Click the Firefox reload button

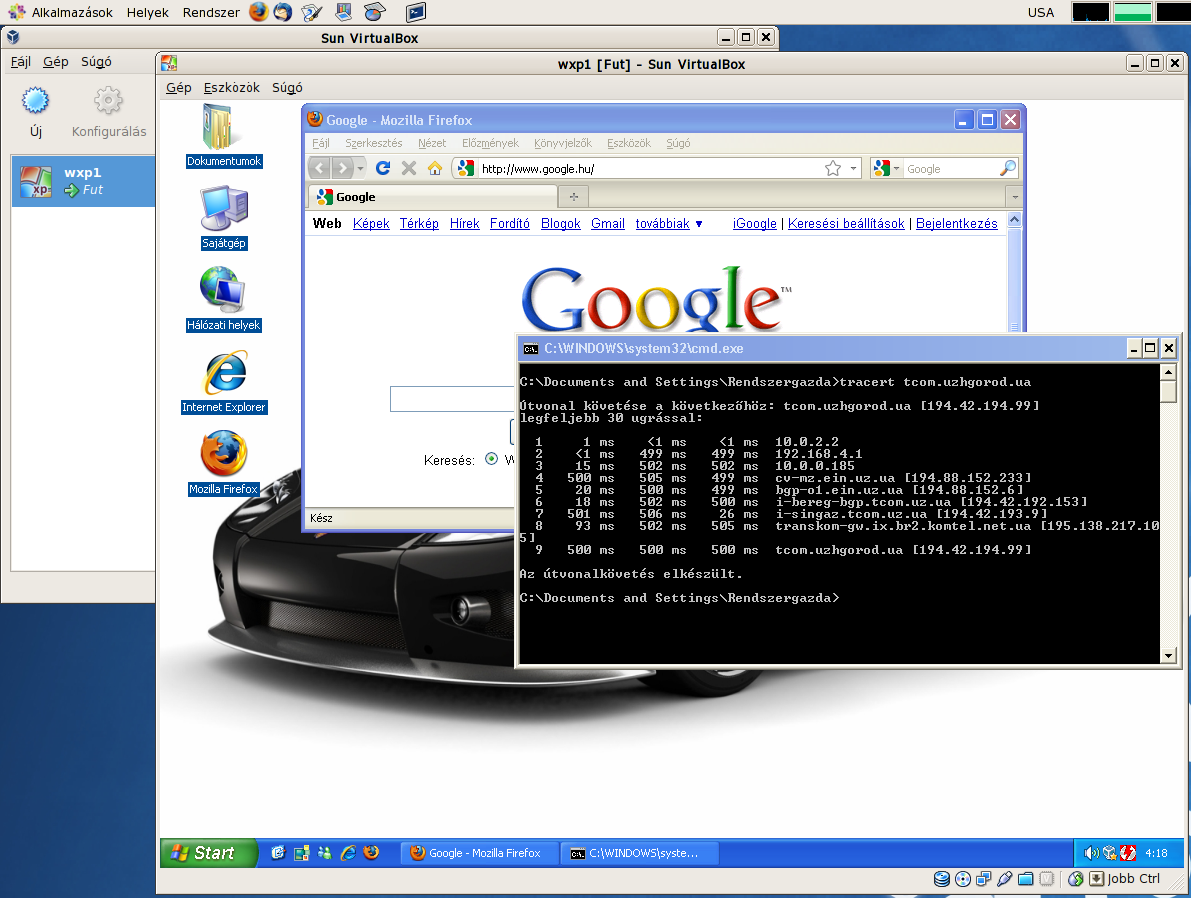pos(382,168)
